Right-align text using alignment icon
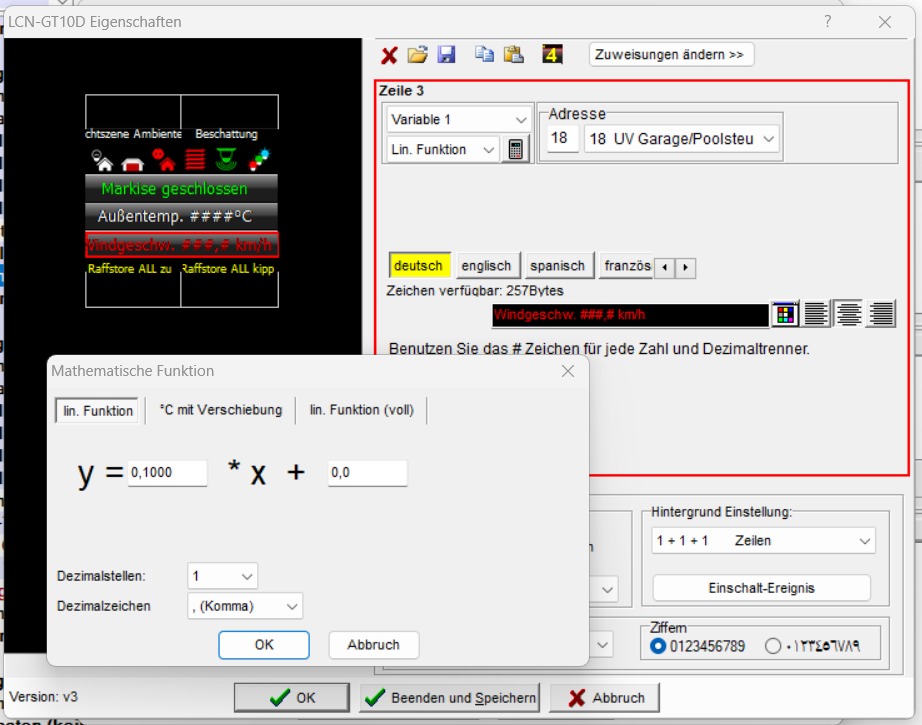This screenshot has height=725, width=922. pos(881,315)
